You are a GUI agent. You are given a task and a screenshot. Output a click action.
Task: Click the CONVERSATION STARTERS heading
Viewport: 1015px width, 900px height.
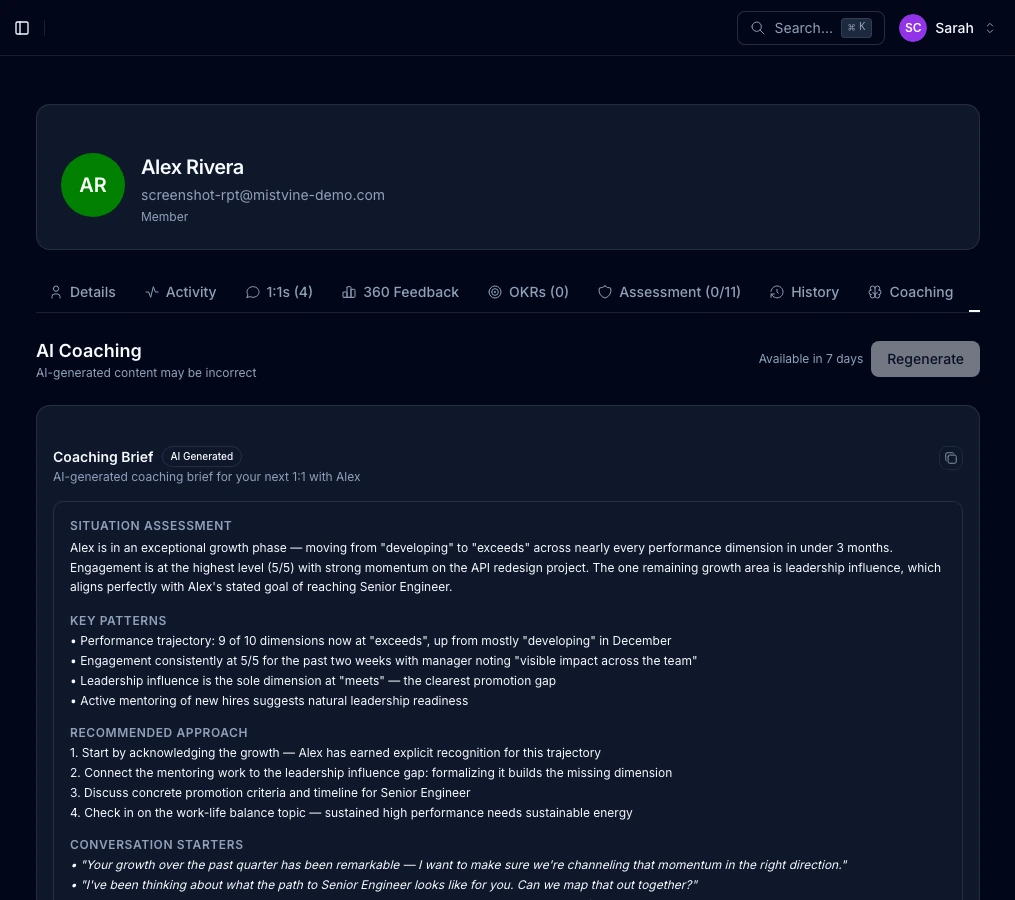click(x=157, y=845)
